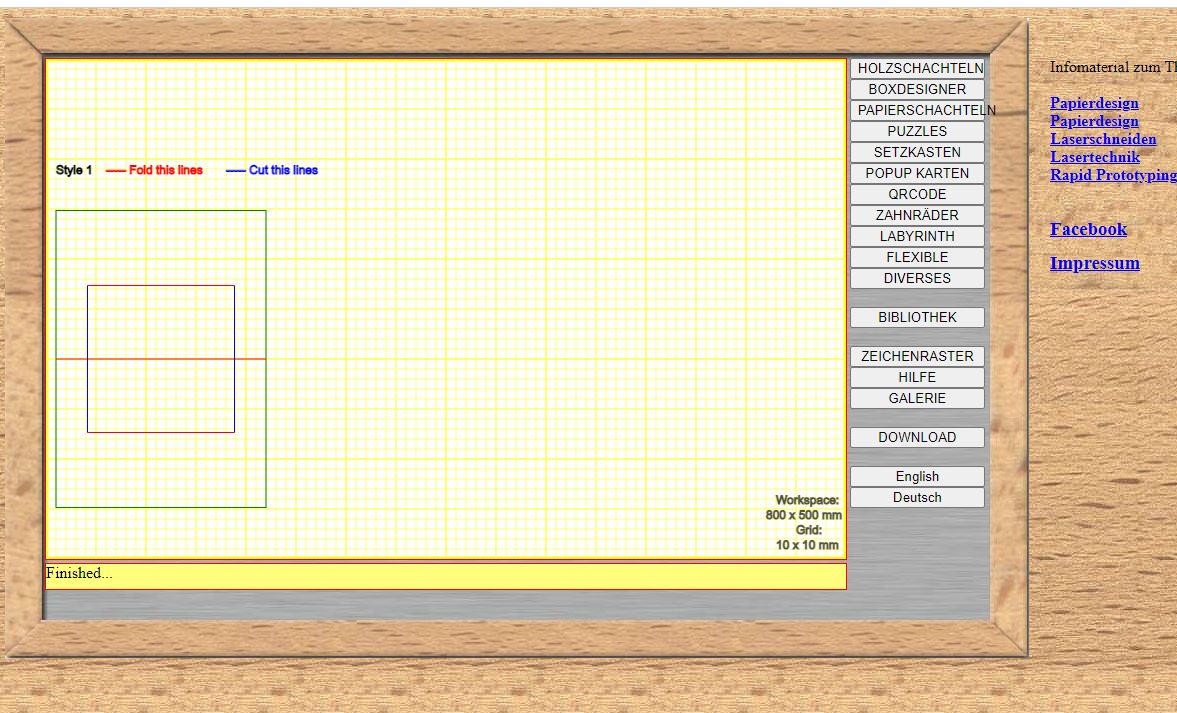Switch language to English

tap(917, 476)
